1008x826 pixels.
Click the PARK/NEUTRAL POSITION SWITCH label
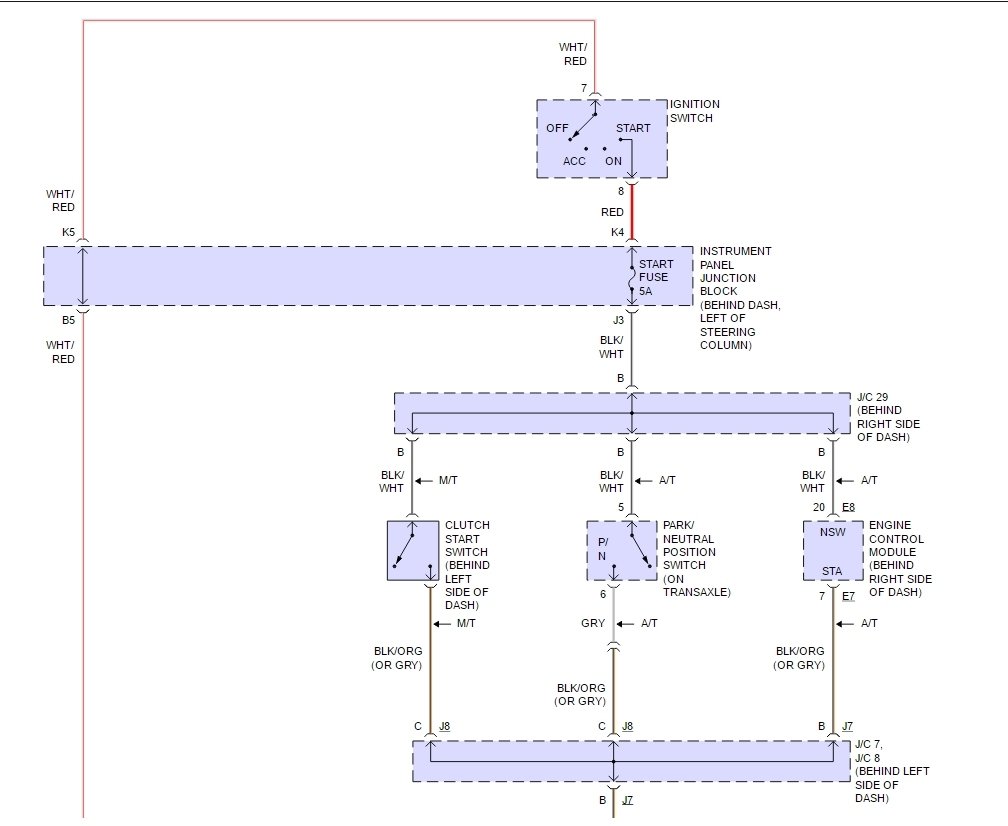696,558
